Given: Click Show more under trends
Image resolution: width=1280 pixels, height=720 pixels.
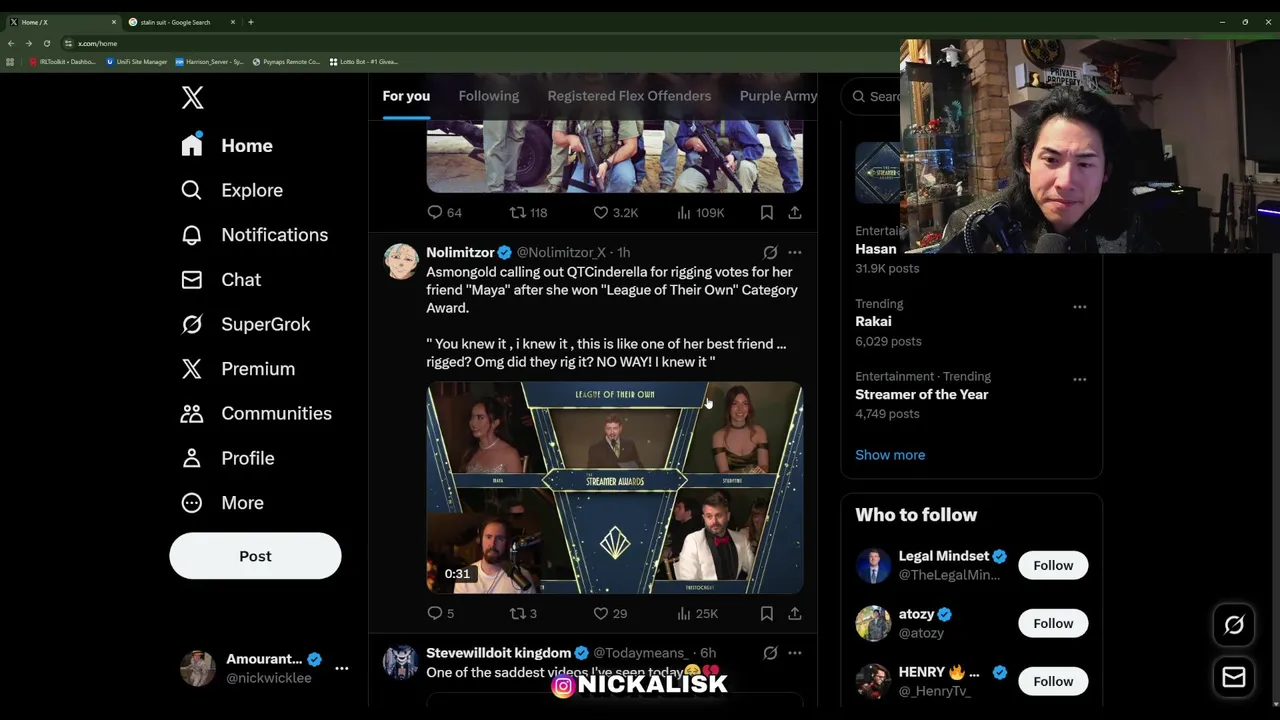Looking at the screenshot, I should click(x=890, y=455).
